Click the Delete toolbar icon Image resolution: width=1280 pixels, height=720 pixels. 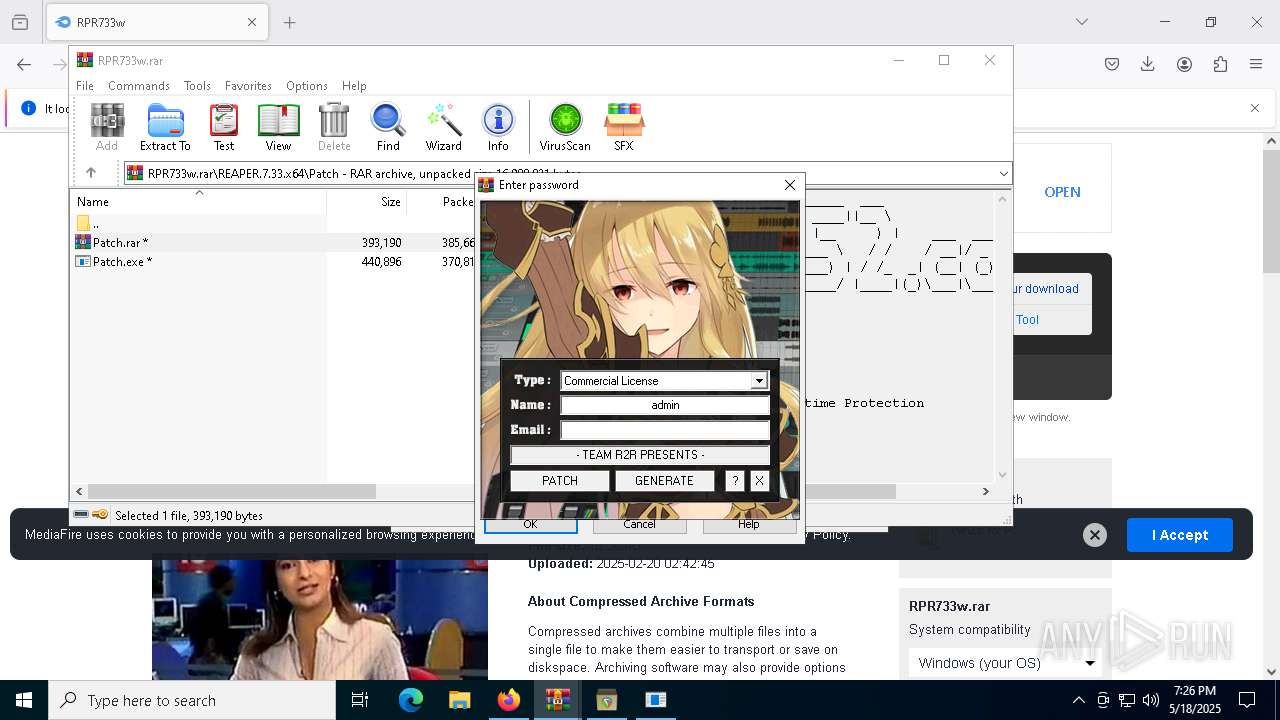click(x=334, y=128)
